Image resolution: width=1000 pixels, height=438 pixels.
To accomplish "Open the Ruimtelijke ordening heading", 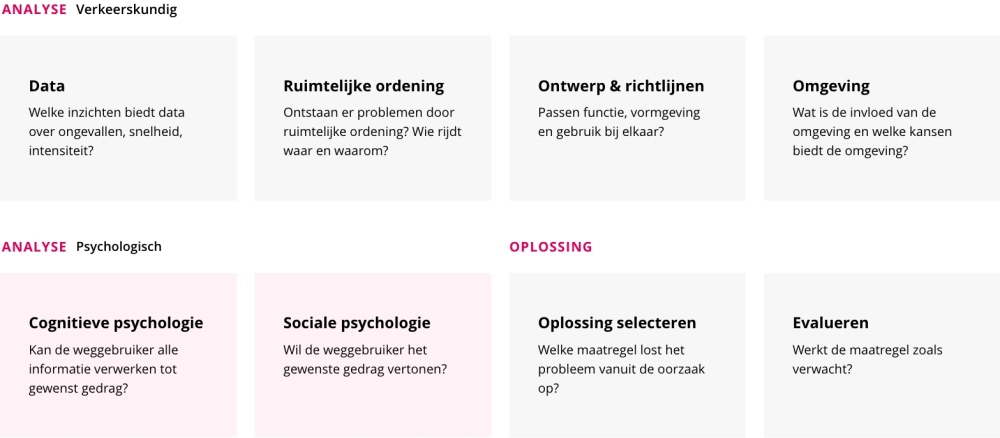I will pos(363,86).
